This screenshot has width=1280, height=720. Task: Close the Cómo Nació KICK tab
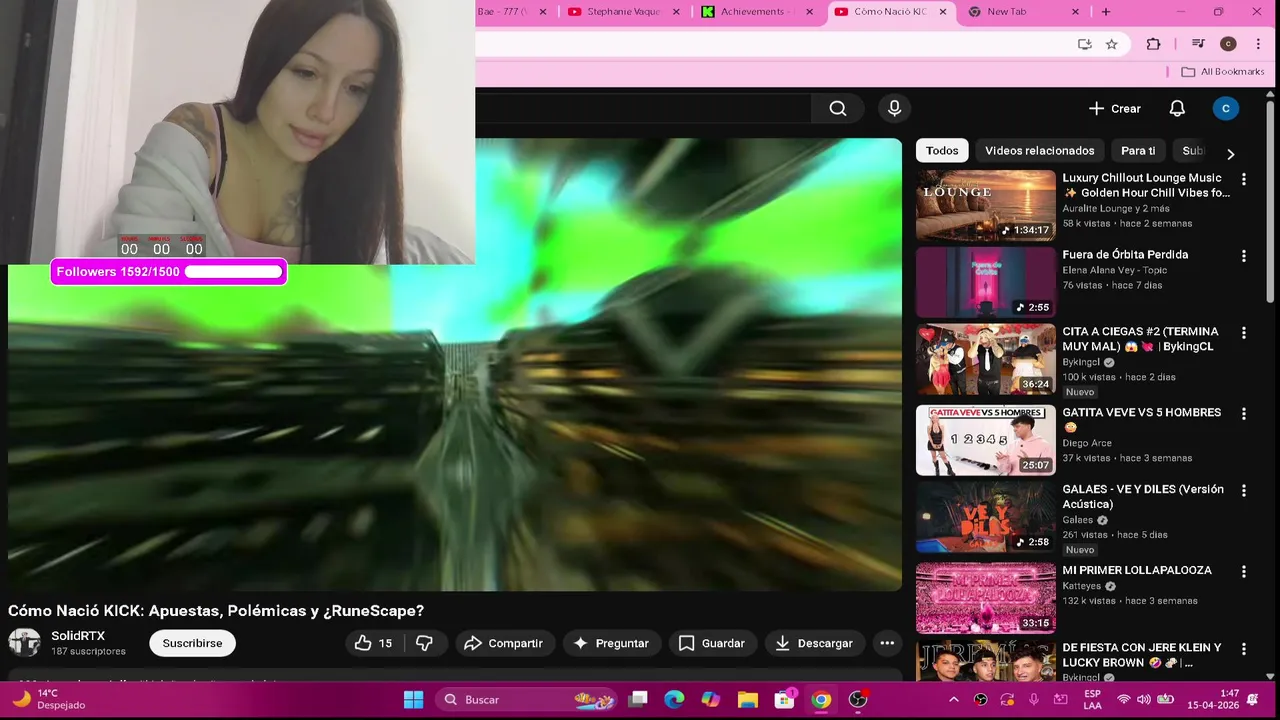coord(943,12)
